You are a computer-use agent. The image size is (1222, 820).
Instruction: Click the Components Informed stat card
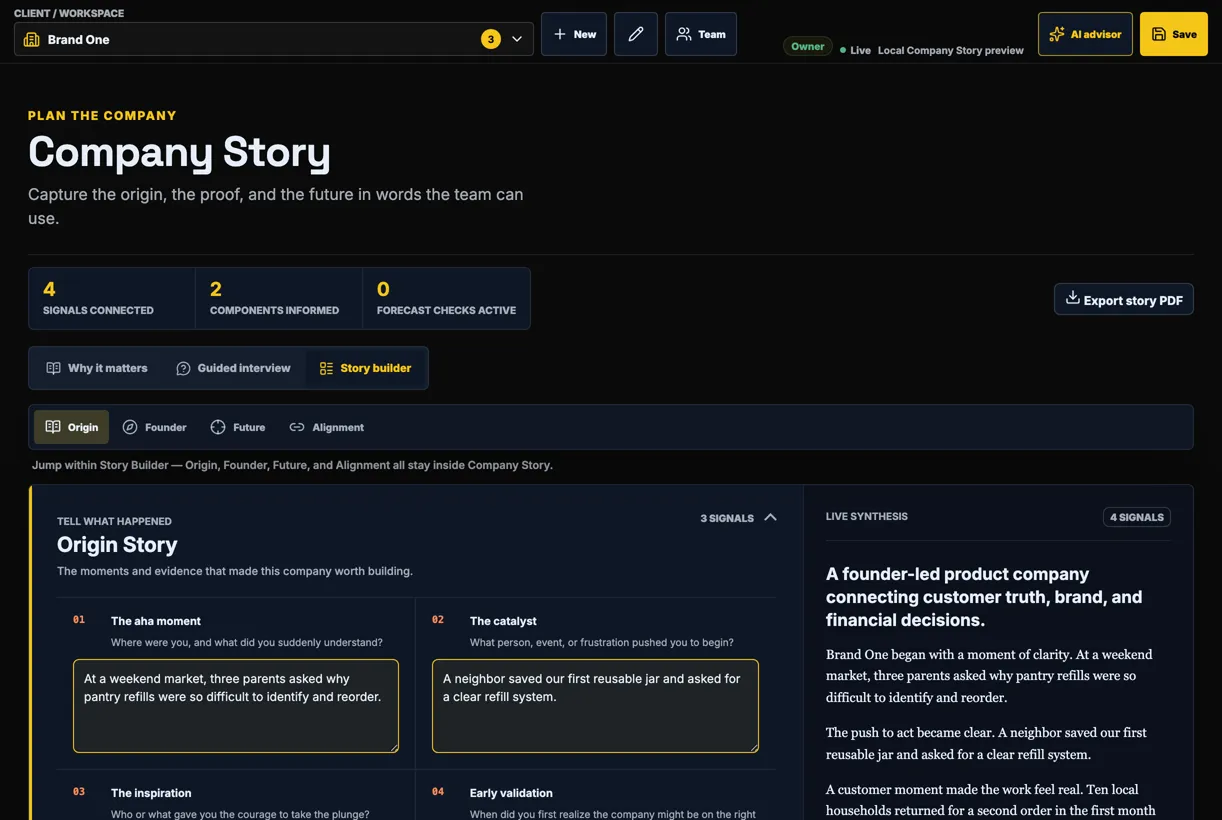pos(279,298)
